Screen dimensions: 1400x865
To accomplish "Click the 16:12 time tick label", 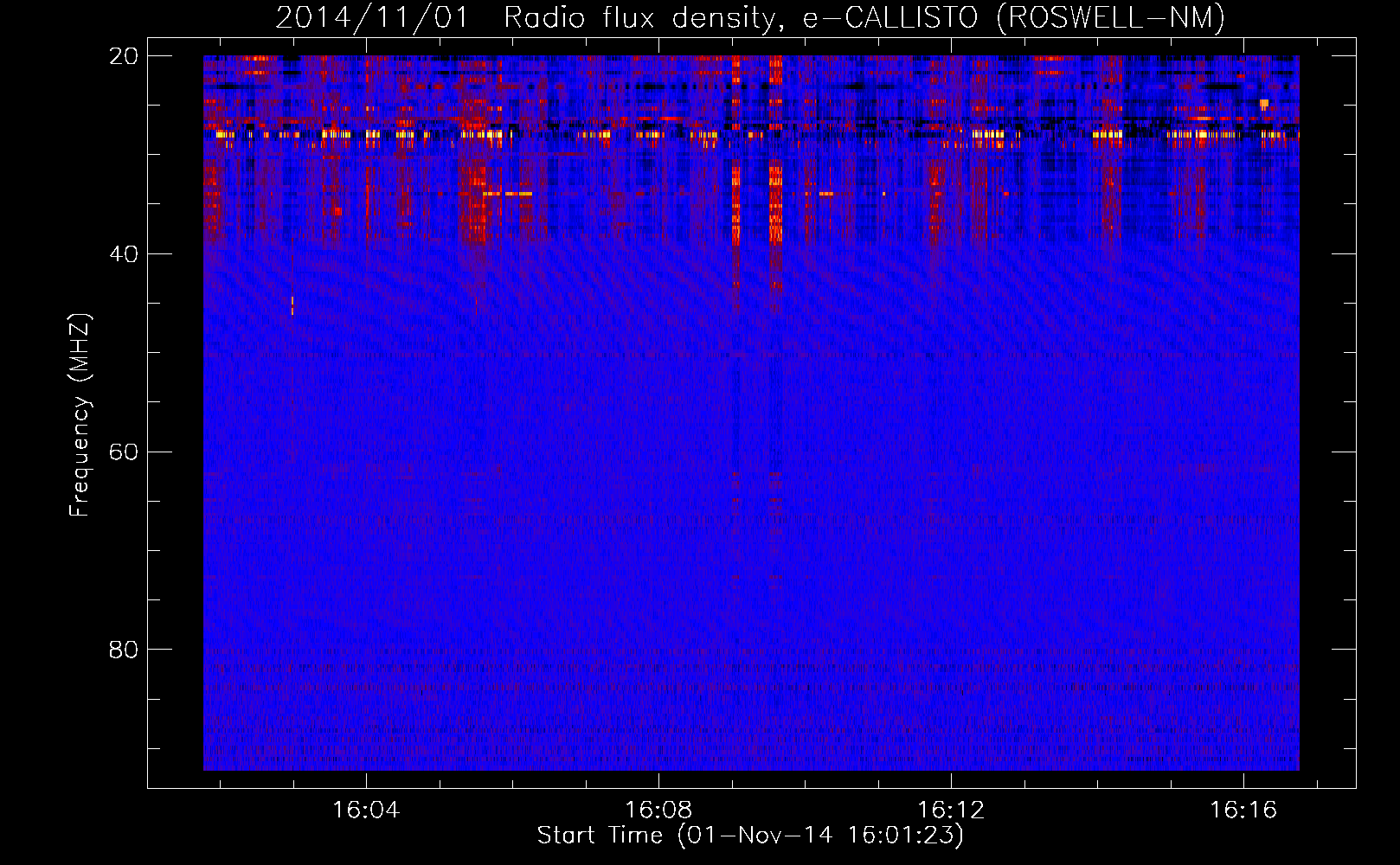I will [951, 811].
